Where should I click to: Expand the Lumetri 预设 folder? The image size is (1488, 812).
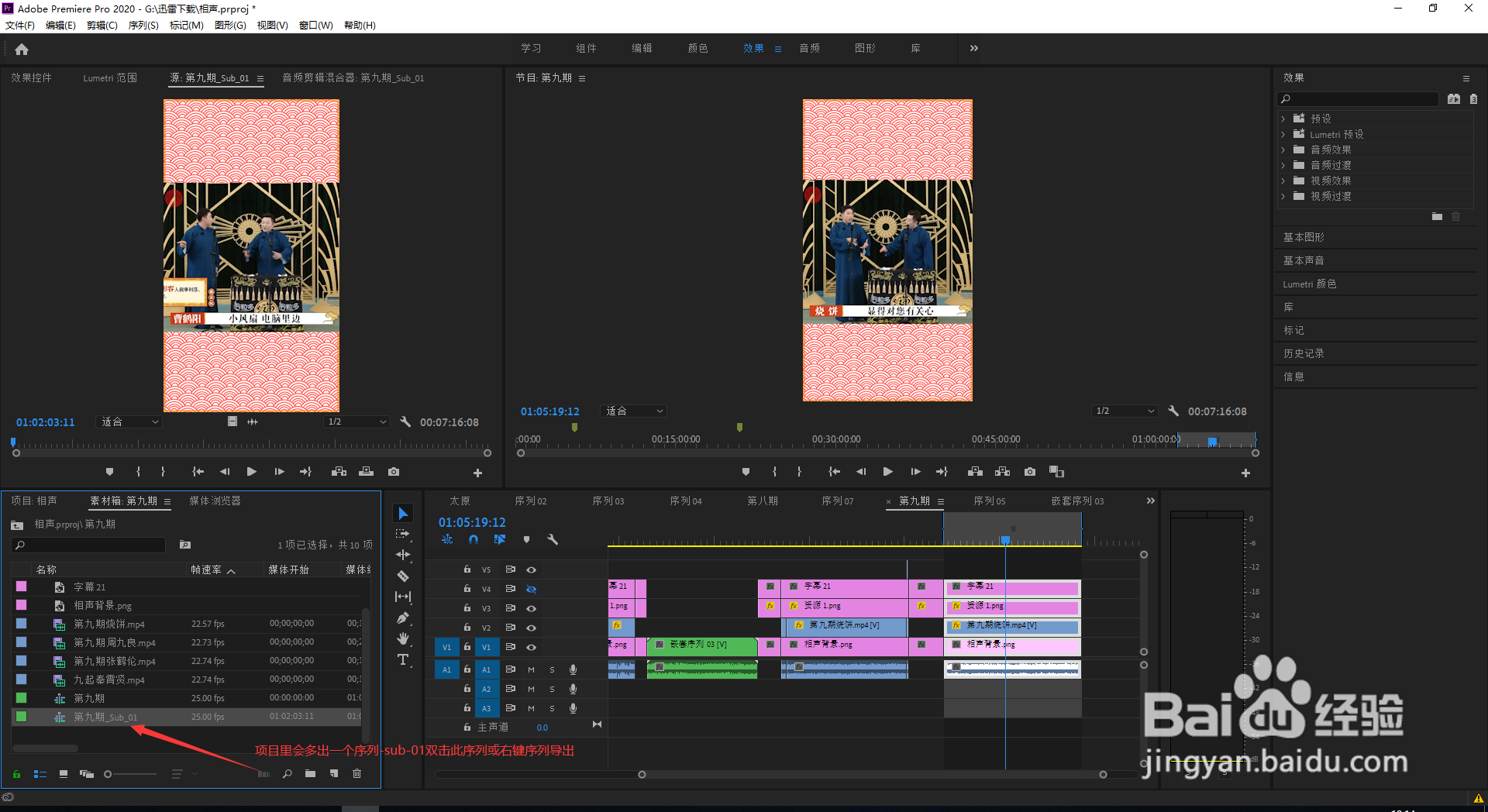point(1283,134)
